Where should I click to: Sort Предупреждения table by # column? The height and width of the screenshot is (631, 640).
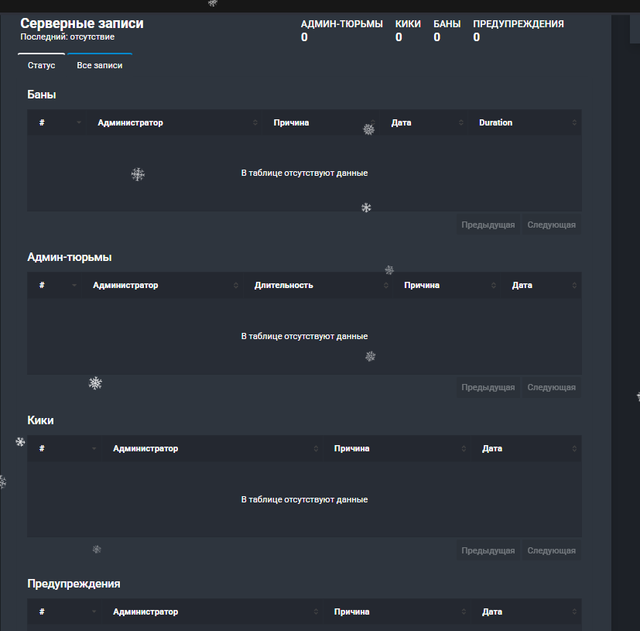pyautogui.click(x=64, y=611)
